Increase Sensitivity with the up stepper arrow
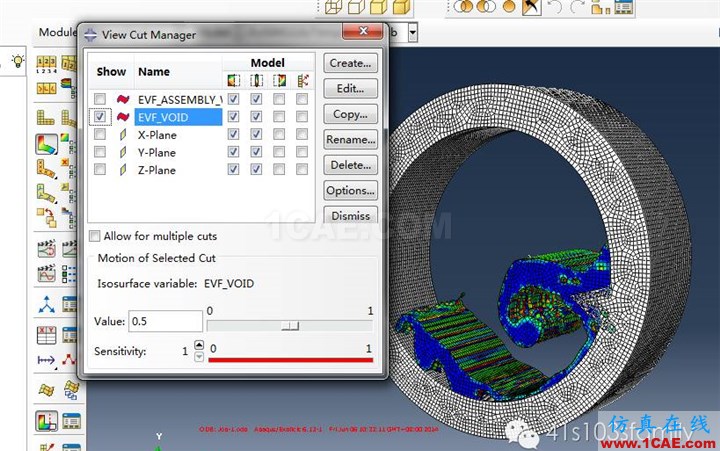Image resolution: width=720 pixels, height=451 pixels. pyautogui.click(x=199, y=344)
